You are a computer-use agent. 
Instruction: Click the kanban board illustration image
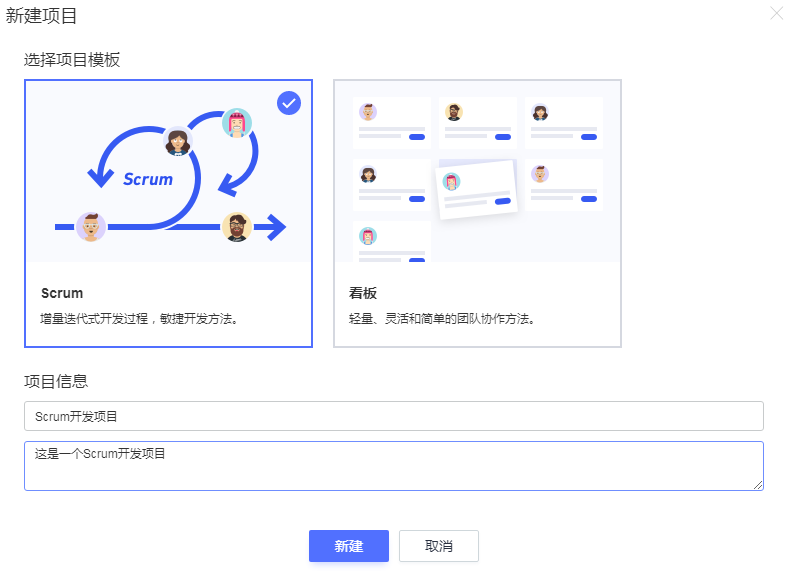coord(477,171)
